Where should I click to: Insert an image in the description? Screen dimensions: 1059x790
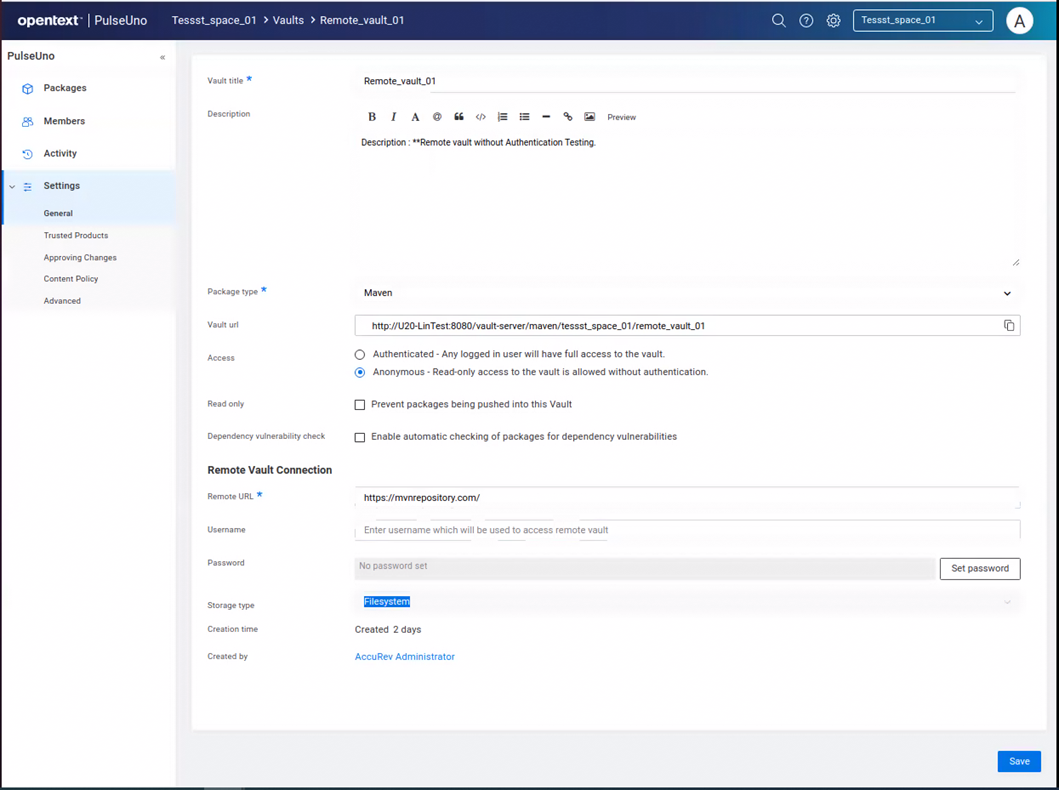tap(590, 117)
